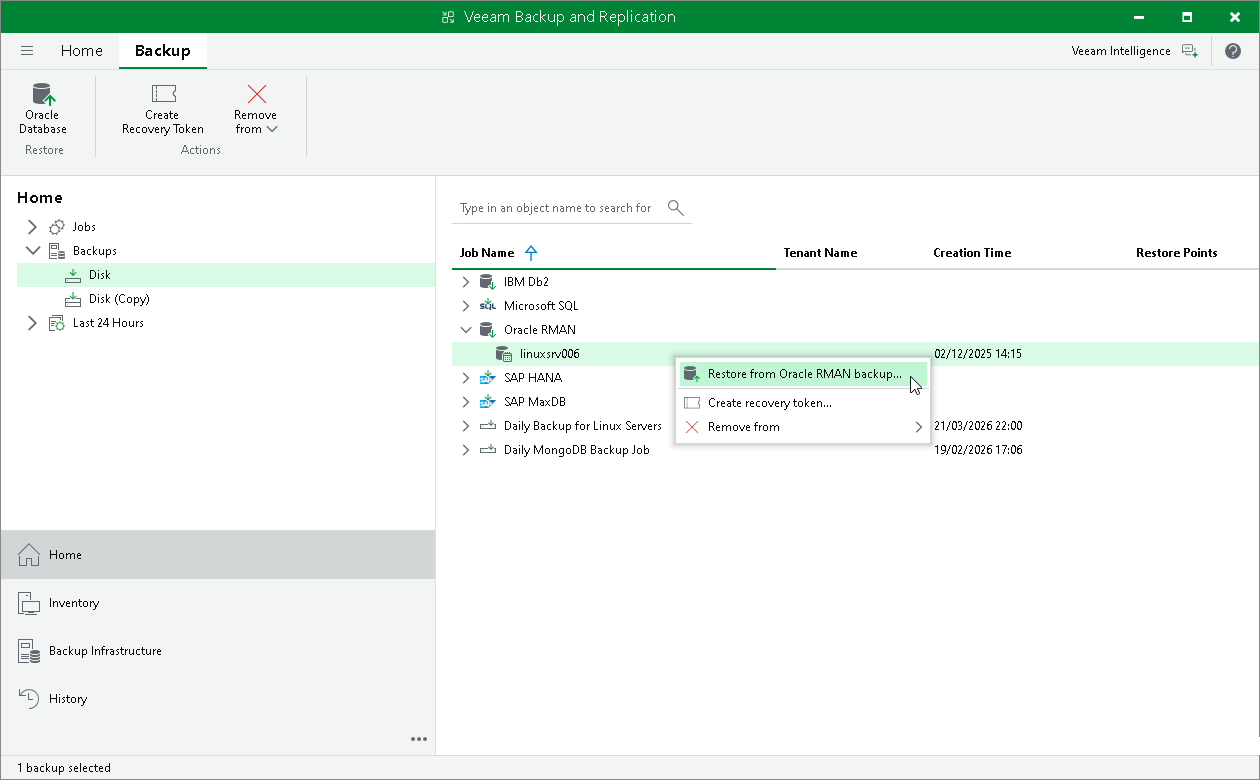The height and width of the screenshot is (780, 1260).
Task: Expand the Last 24 Hours node
Action: click(x=32, y=323)
